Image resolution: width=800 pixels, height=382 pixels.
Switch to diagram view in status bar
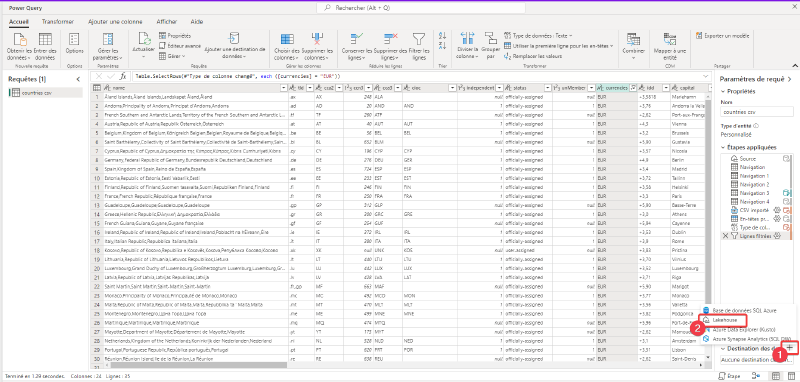pyautogui.click(x=756, y=376)
